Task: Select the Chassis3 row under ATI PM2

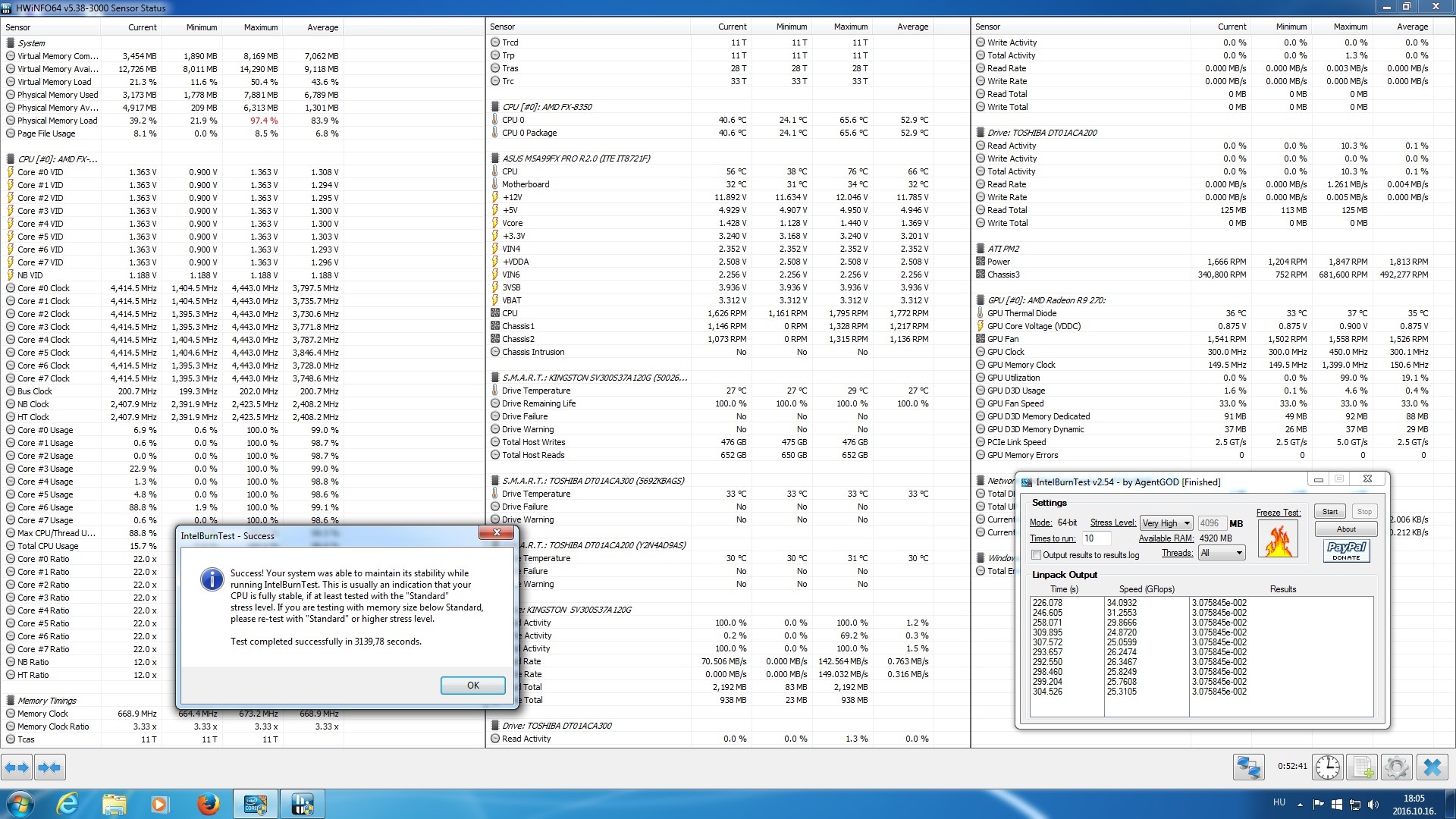Action: (1203, 275)
